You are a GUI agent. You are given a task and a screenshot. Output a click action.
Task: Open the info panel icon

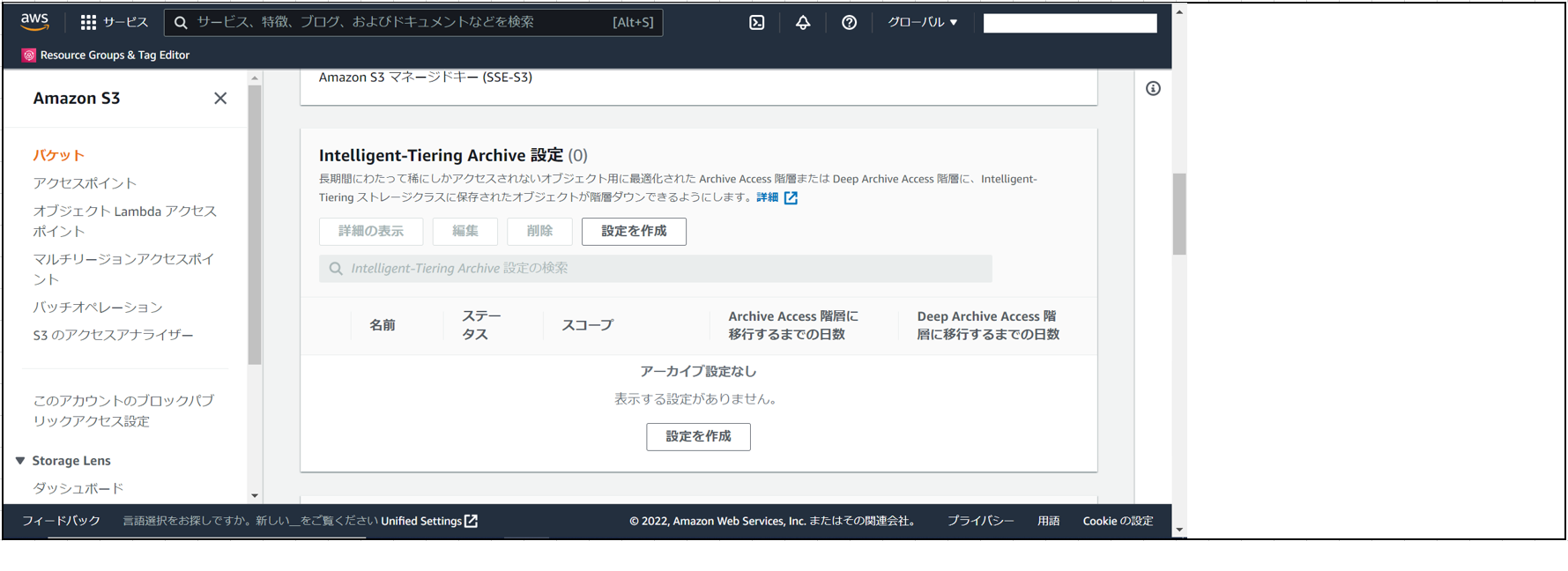point(1153,88)
